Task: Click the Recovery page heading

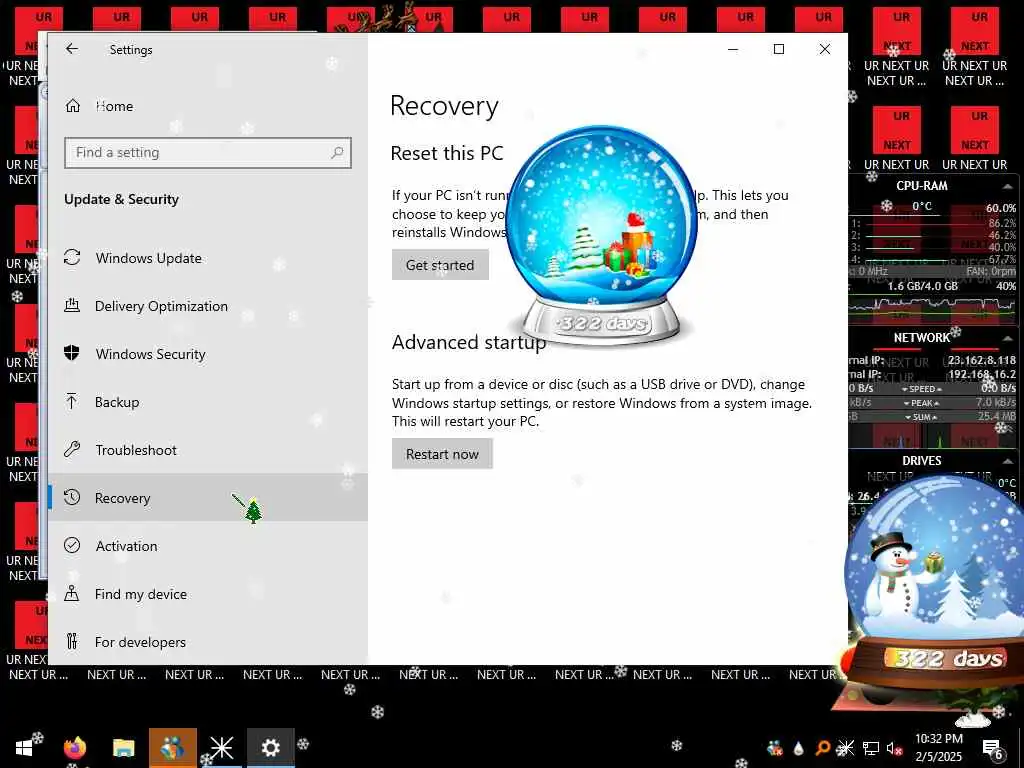Action: (x=445, y=106)
